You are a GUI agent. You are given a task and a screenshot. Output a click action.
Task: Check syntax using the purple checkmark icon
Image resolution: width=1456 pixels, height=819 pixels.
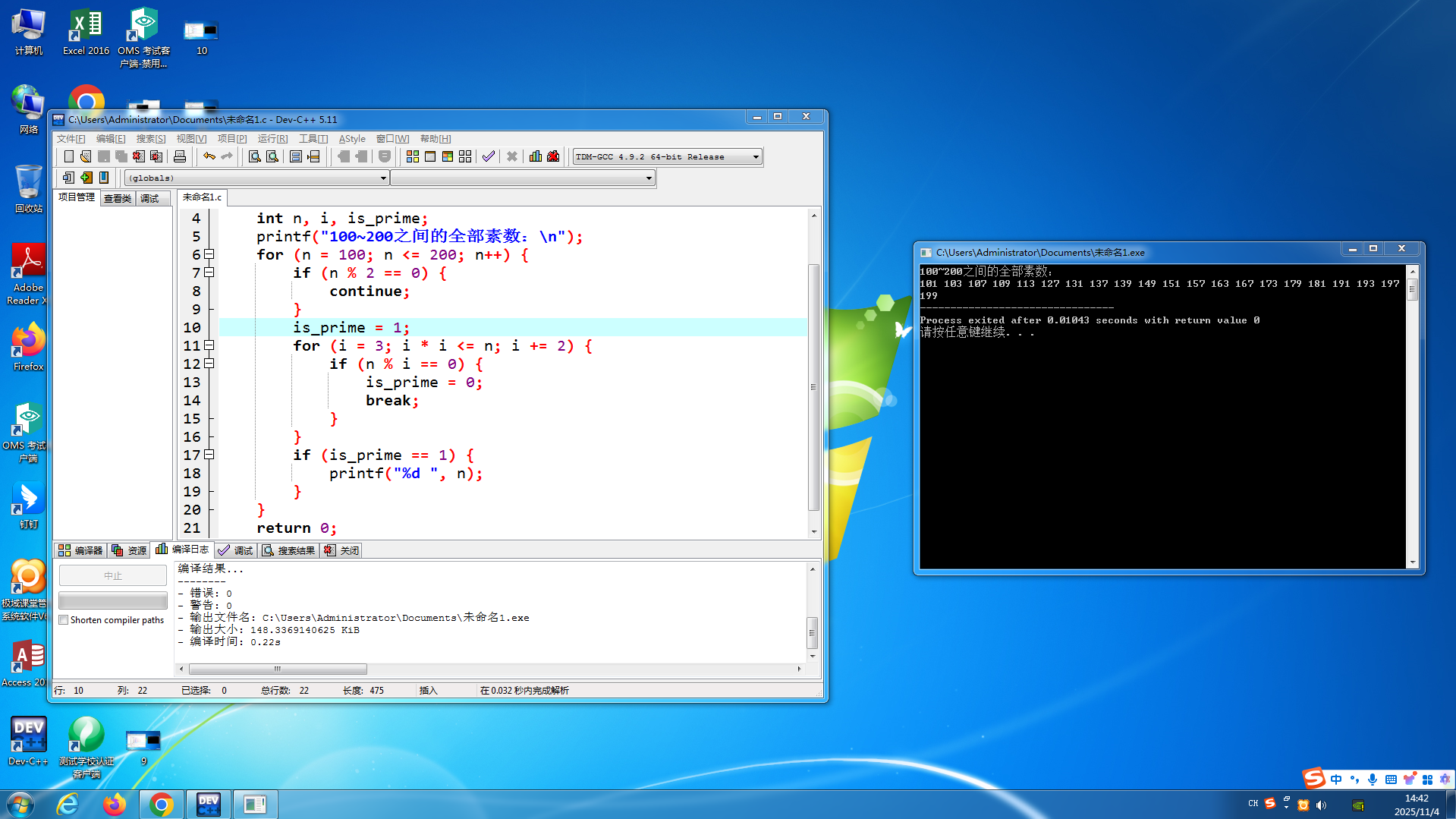click(489, 156)
